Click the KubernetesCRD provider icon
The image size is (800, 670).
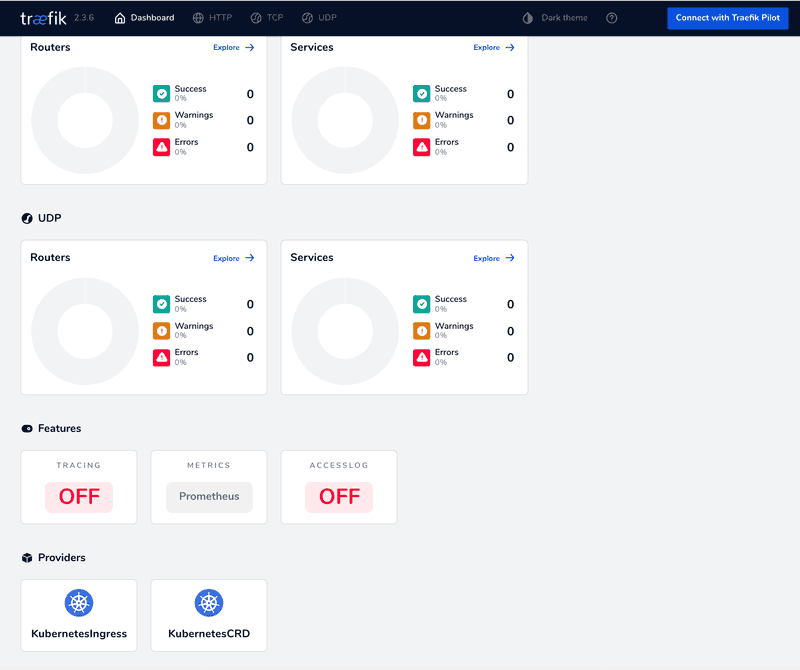pyautogui.click(x=208, y=603)
